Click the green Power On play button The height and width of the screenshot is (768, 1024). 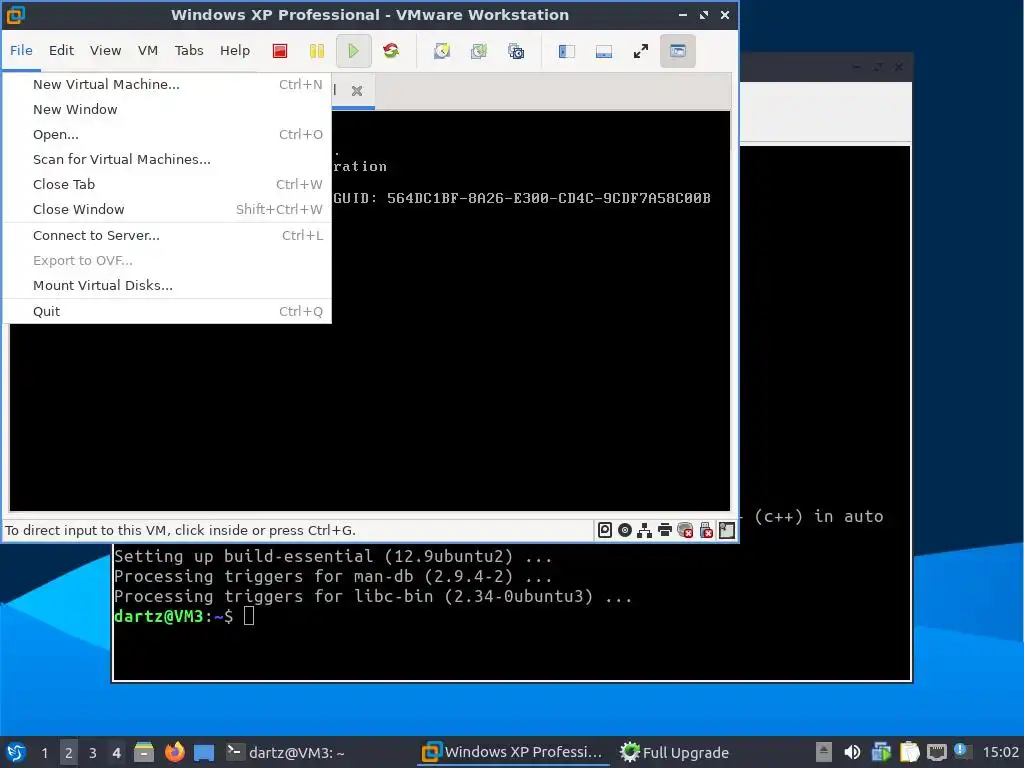point(353,51)
